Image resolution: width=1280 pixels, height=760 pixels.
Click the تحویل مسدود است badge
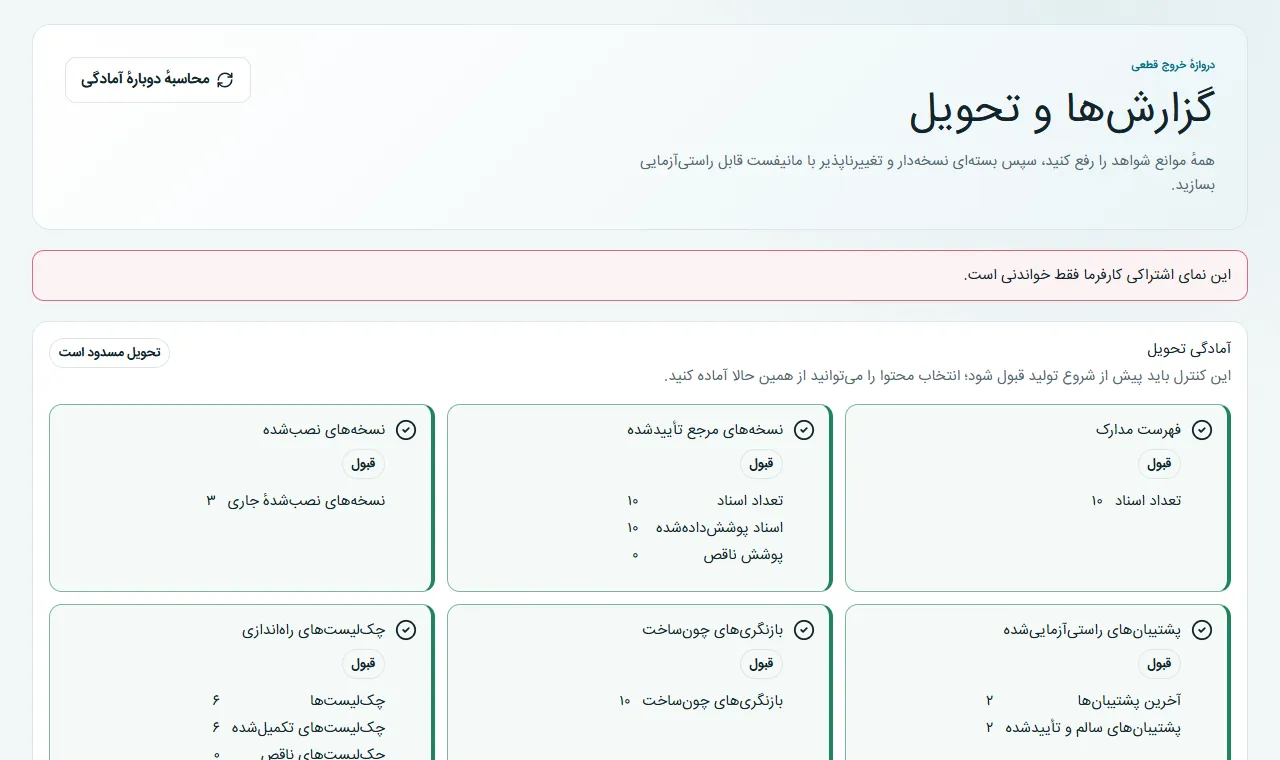[x=110, y=353]
